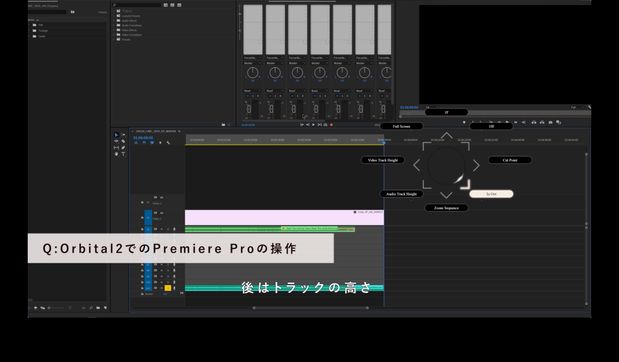Select the Razor tool in the toolbox
Viewport: 619px width, 362px height.
123,141
